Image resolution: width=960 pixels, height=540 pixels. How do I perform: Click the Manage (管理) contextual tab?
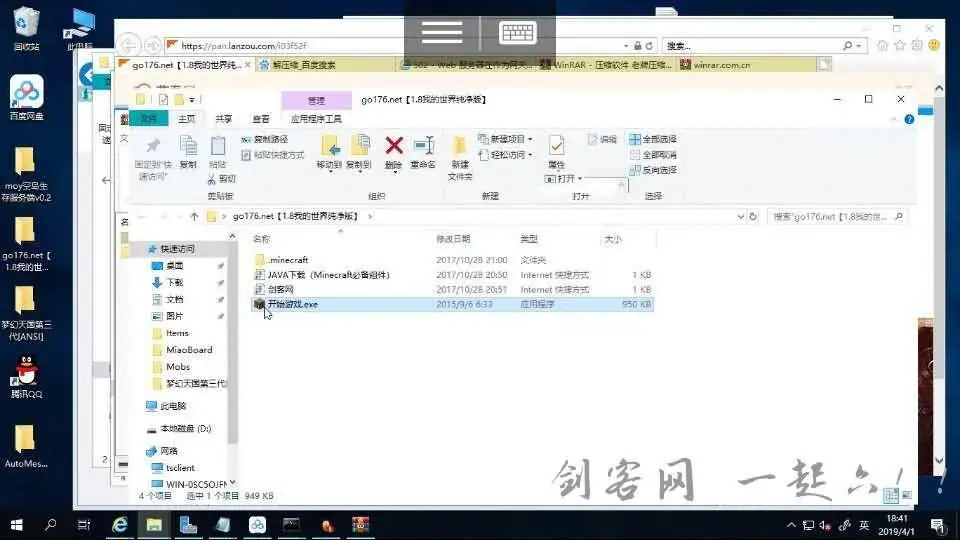point(317,100)
